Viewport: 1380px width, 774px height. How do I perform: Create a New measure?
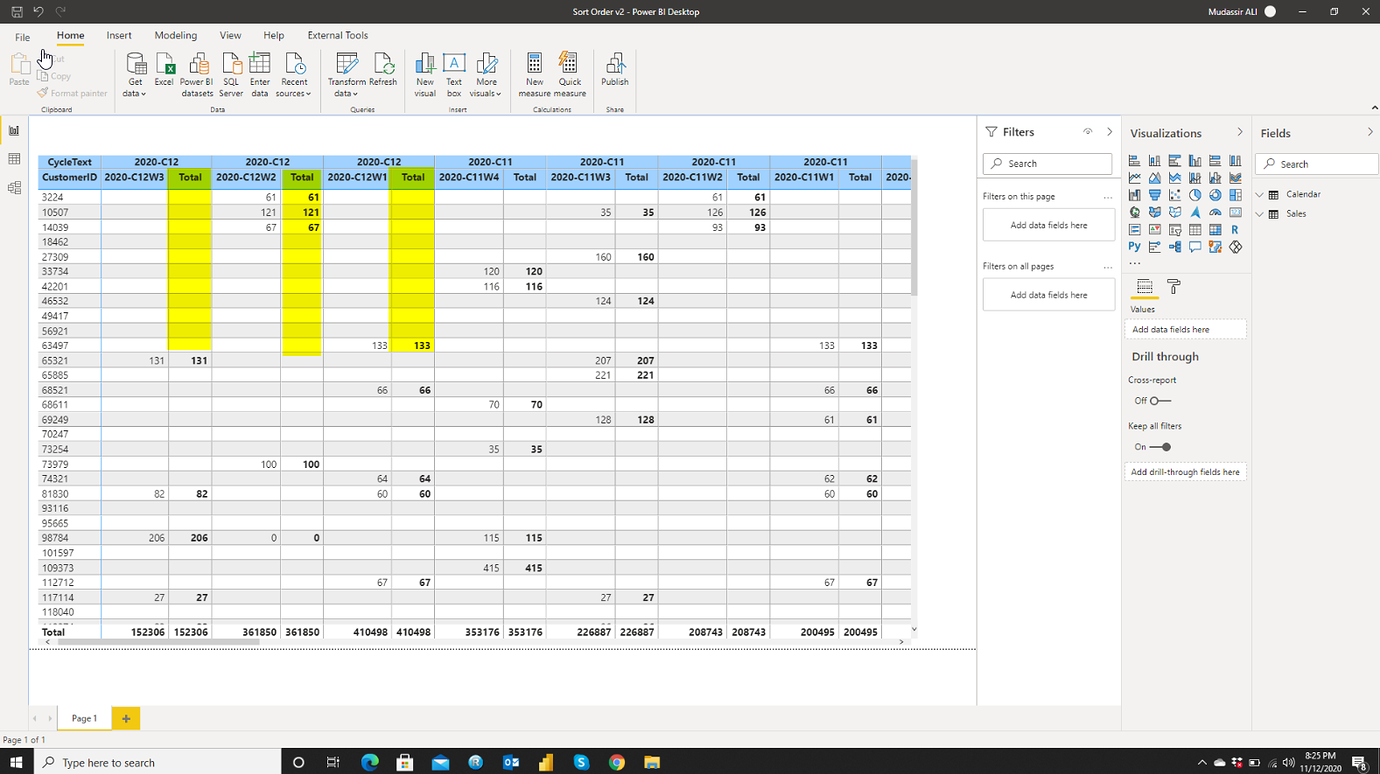(x=534, y=72)
